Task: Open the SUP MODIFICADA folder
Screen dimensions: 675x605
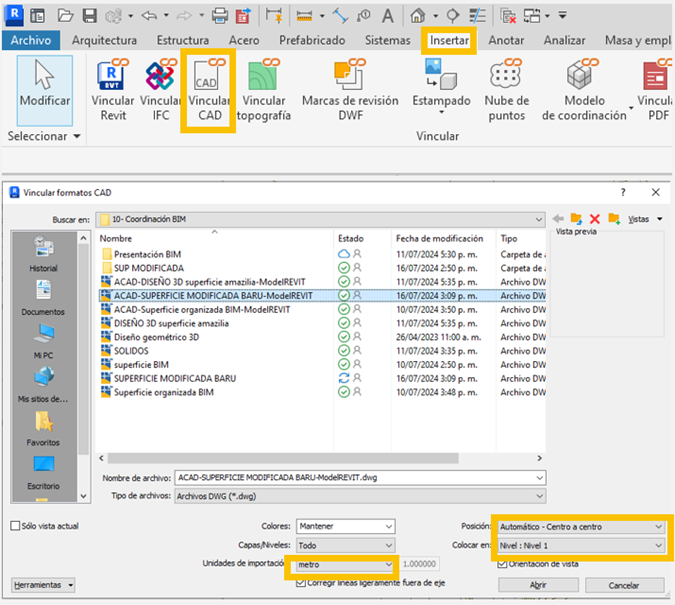Action: click(x=149, y=268)
